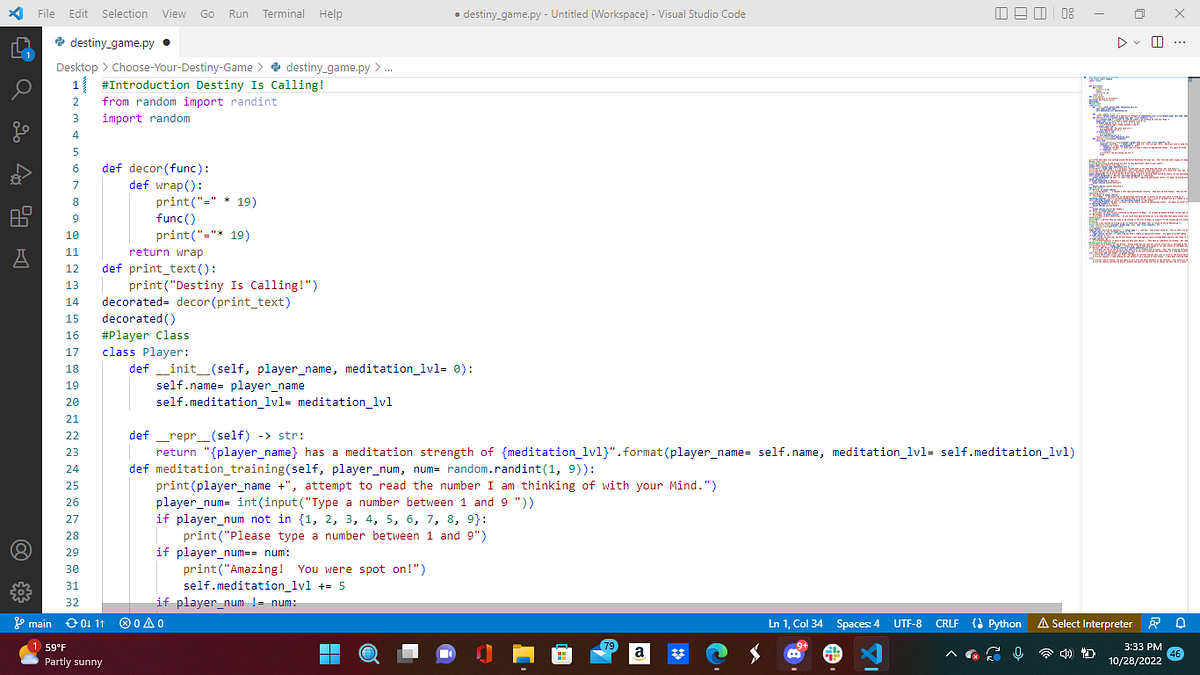
Task: Synchronize changes in status bar
Action: pyautogui.click(x=84, y=623)
